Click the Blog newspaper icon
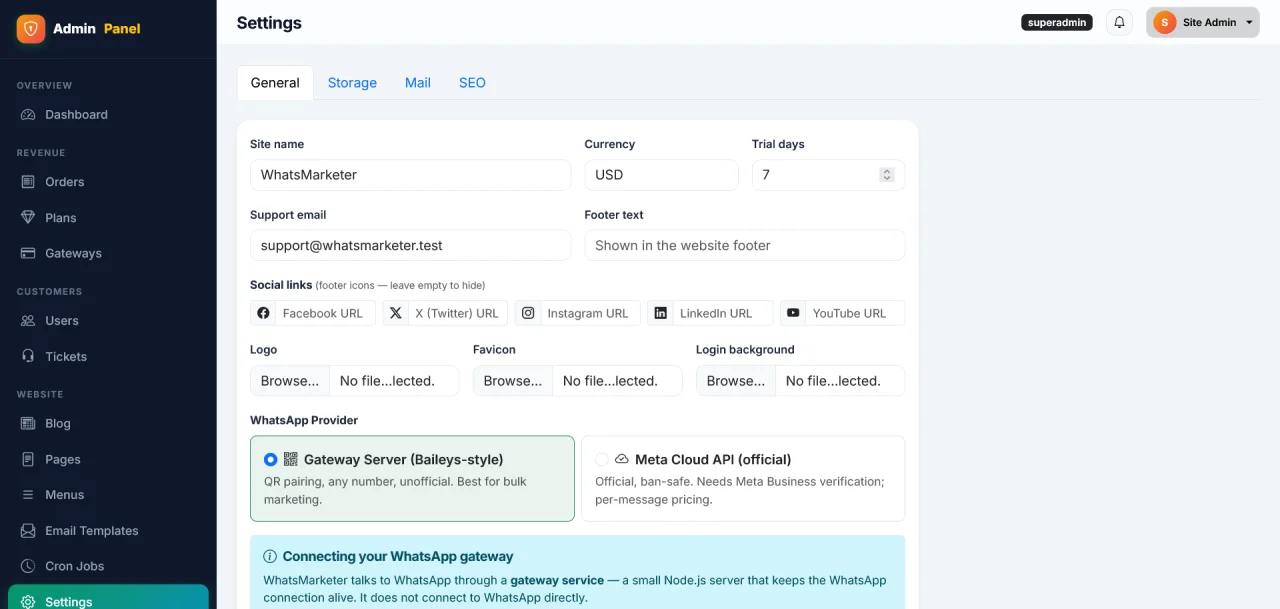Screen dimensions: 1280x609 28,424
